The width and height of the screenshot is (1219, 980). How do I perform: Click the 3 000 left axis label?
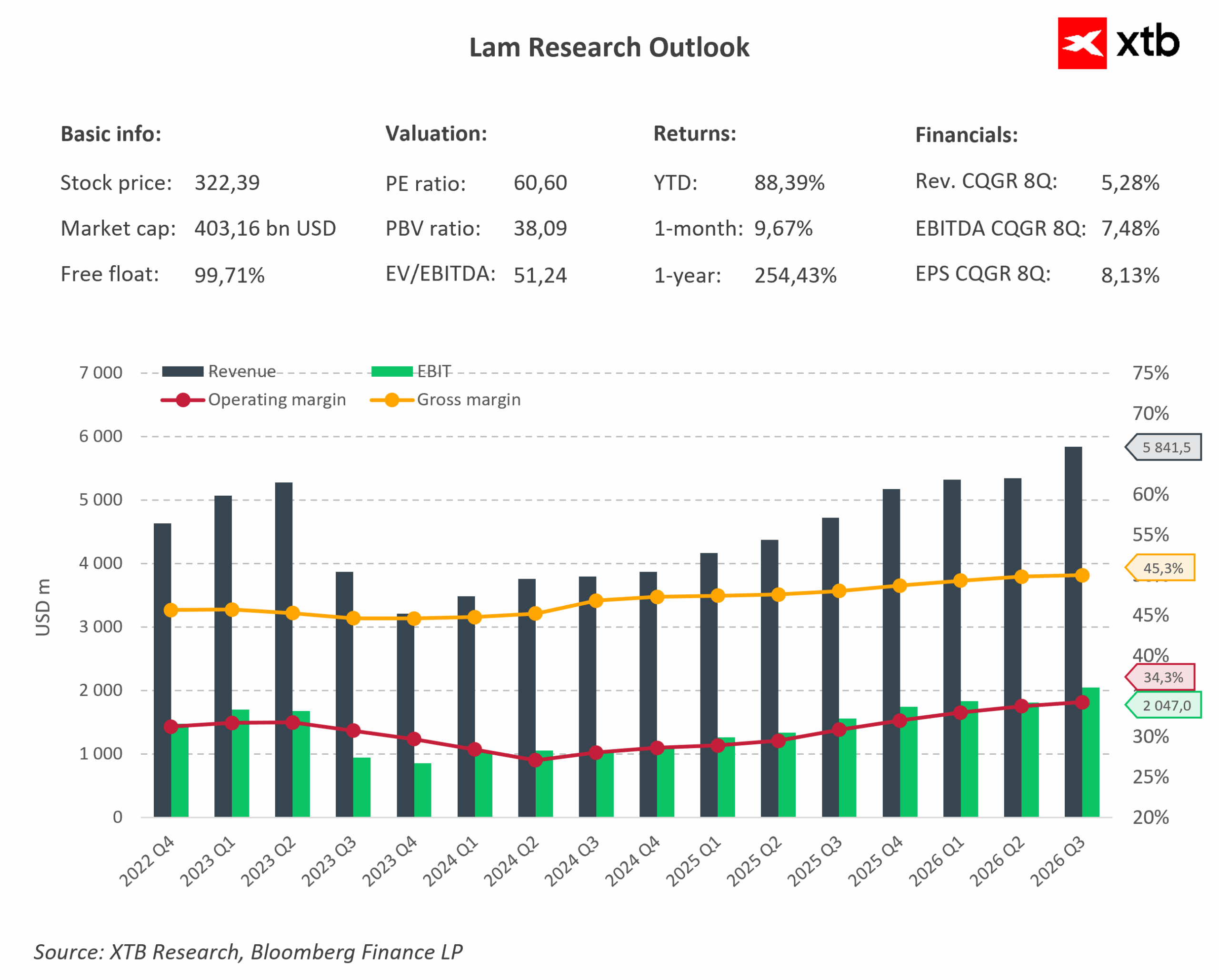100,627
